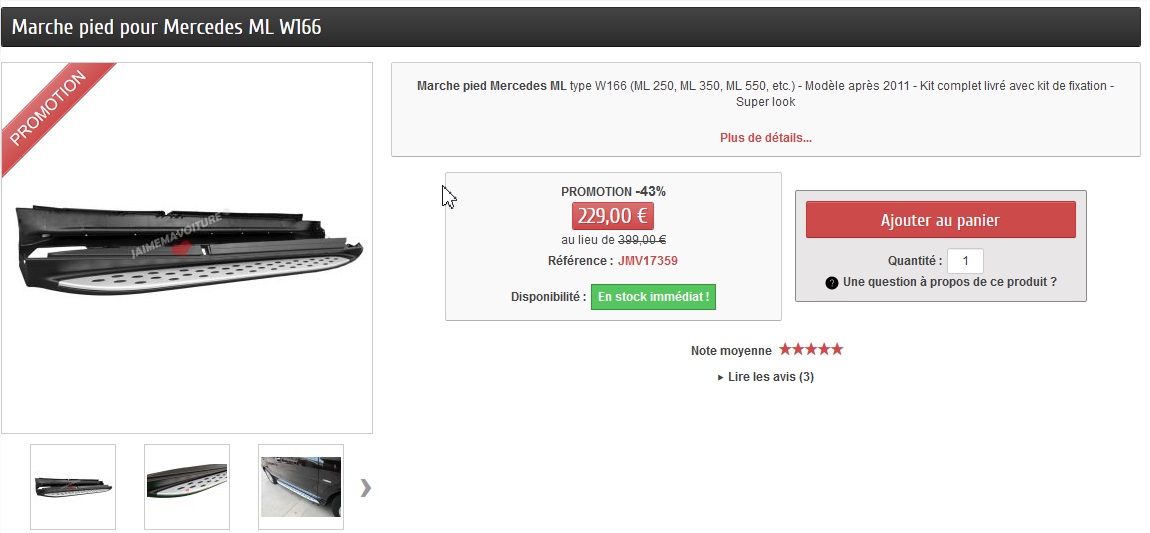Image resolution: width=1150 pixels, height=533 pixels.
Task: Click the question mark help icon
Action: (x=832, y=283)
